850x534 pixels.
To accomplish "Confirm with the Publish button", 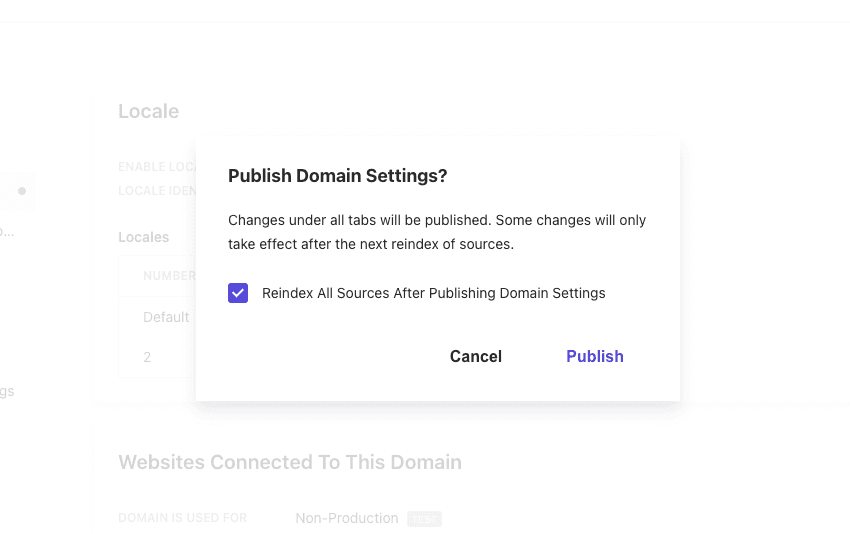I will 594,356.
